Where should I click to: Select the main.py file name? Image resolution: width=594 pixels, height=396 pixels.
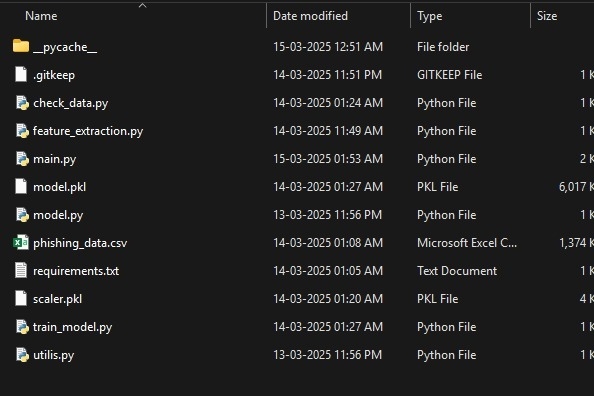point(55,159)
